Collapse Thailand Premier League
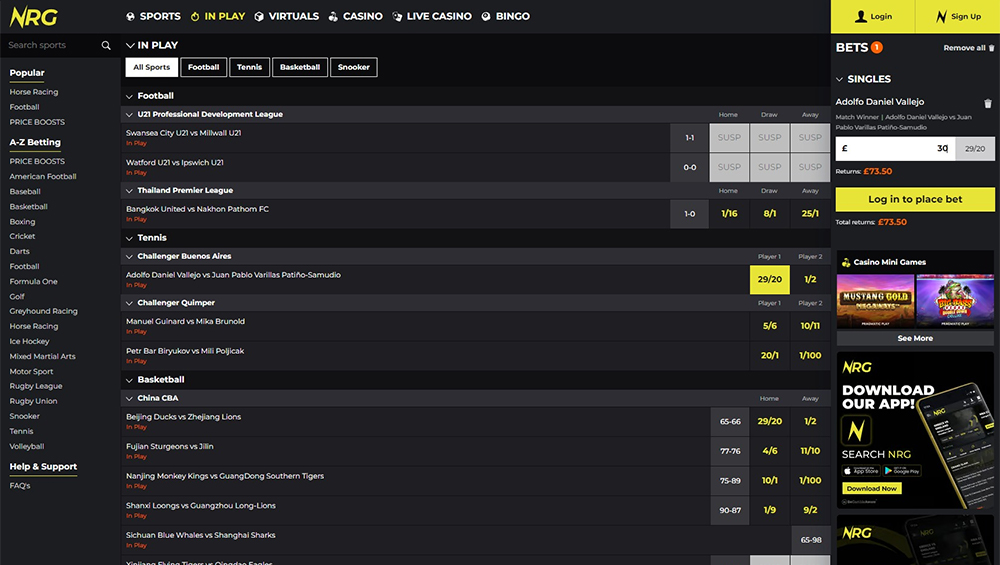The width and height of the screenshot is (1000, 565). click(x=129, y=191)
